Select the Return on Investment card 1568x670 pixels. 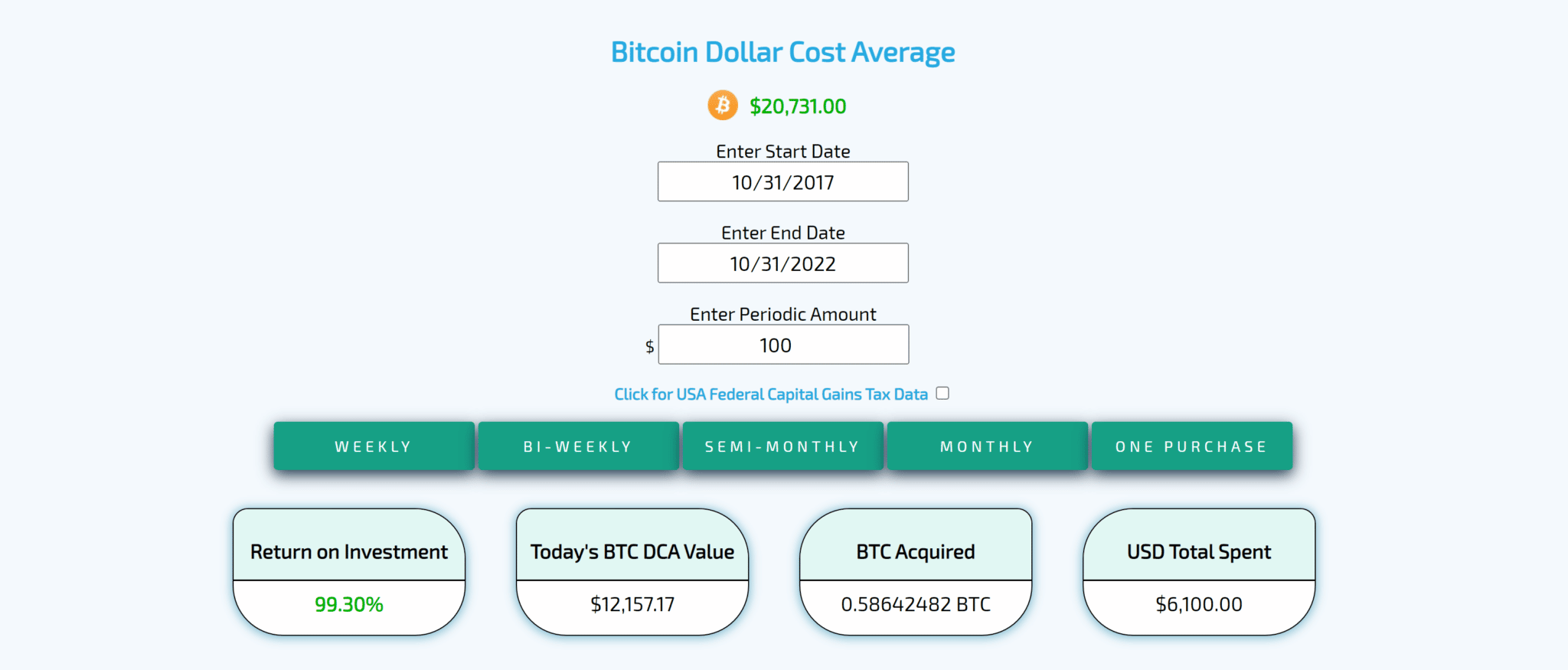click(349, 551)
